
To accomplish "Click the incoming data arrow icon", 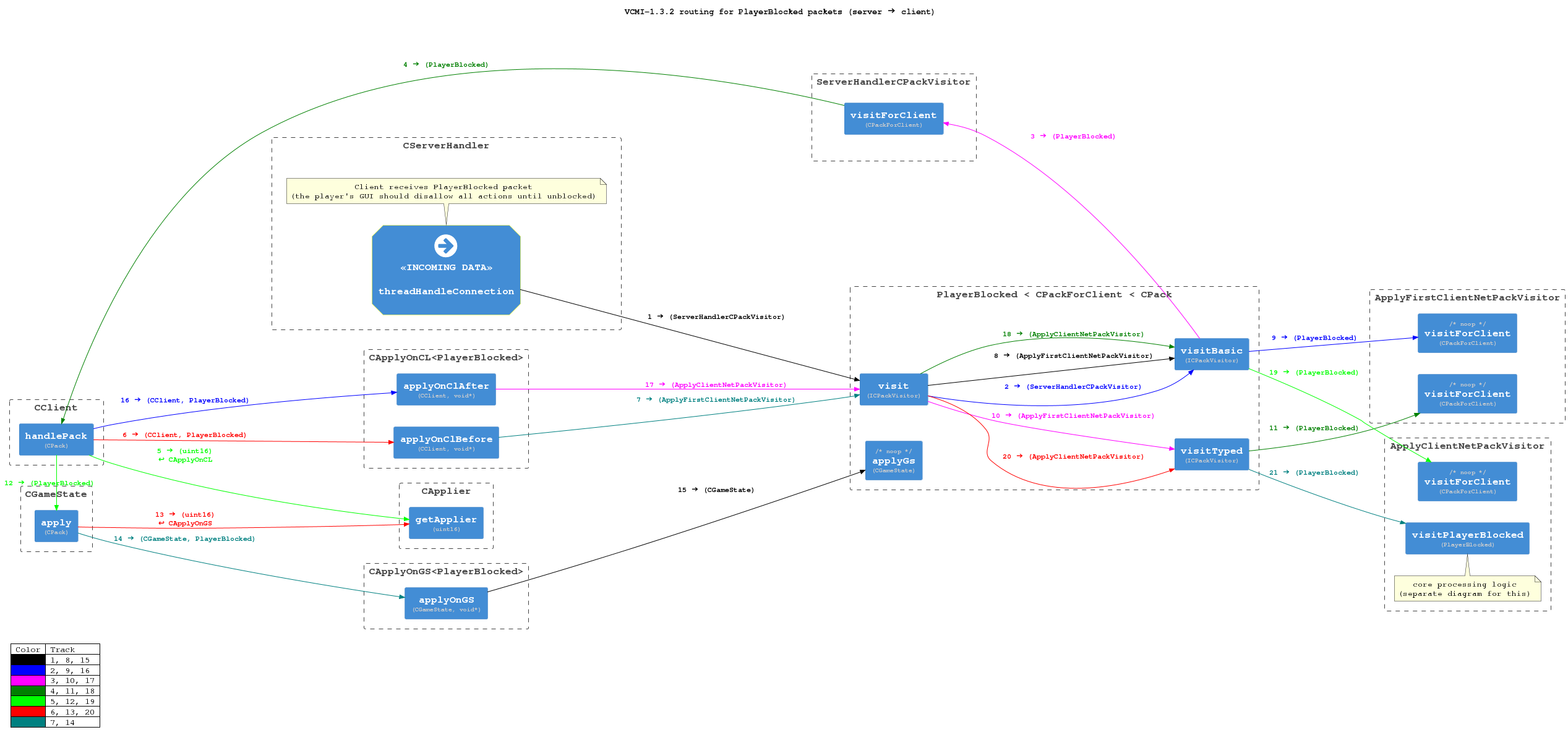I will pos(445,245).
